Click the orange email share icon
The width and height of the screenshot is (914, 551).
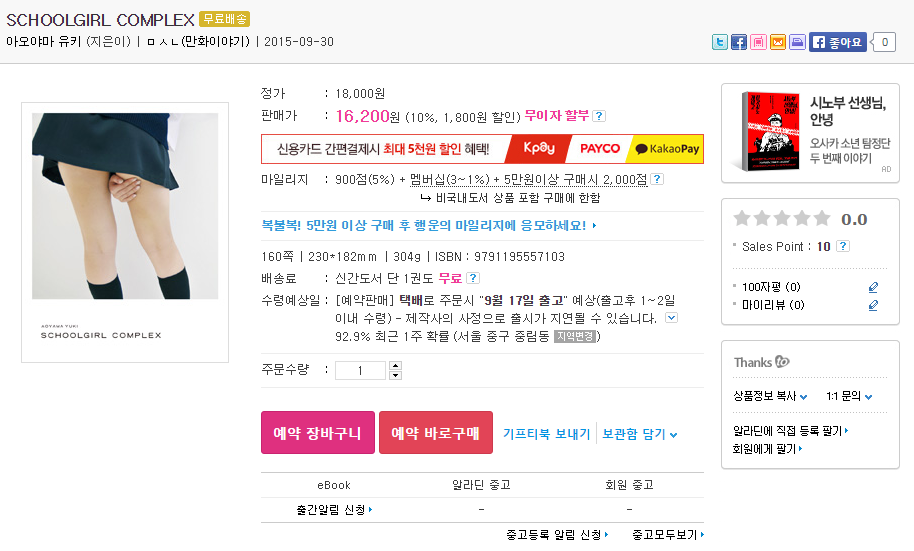pyautogui.click(x=778, y=42)
